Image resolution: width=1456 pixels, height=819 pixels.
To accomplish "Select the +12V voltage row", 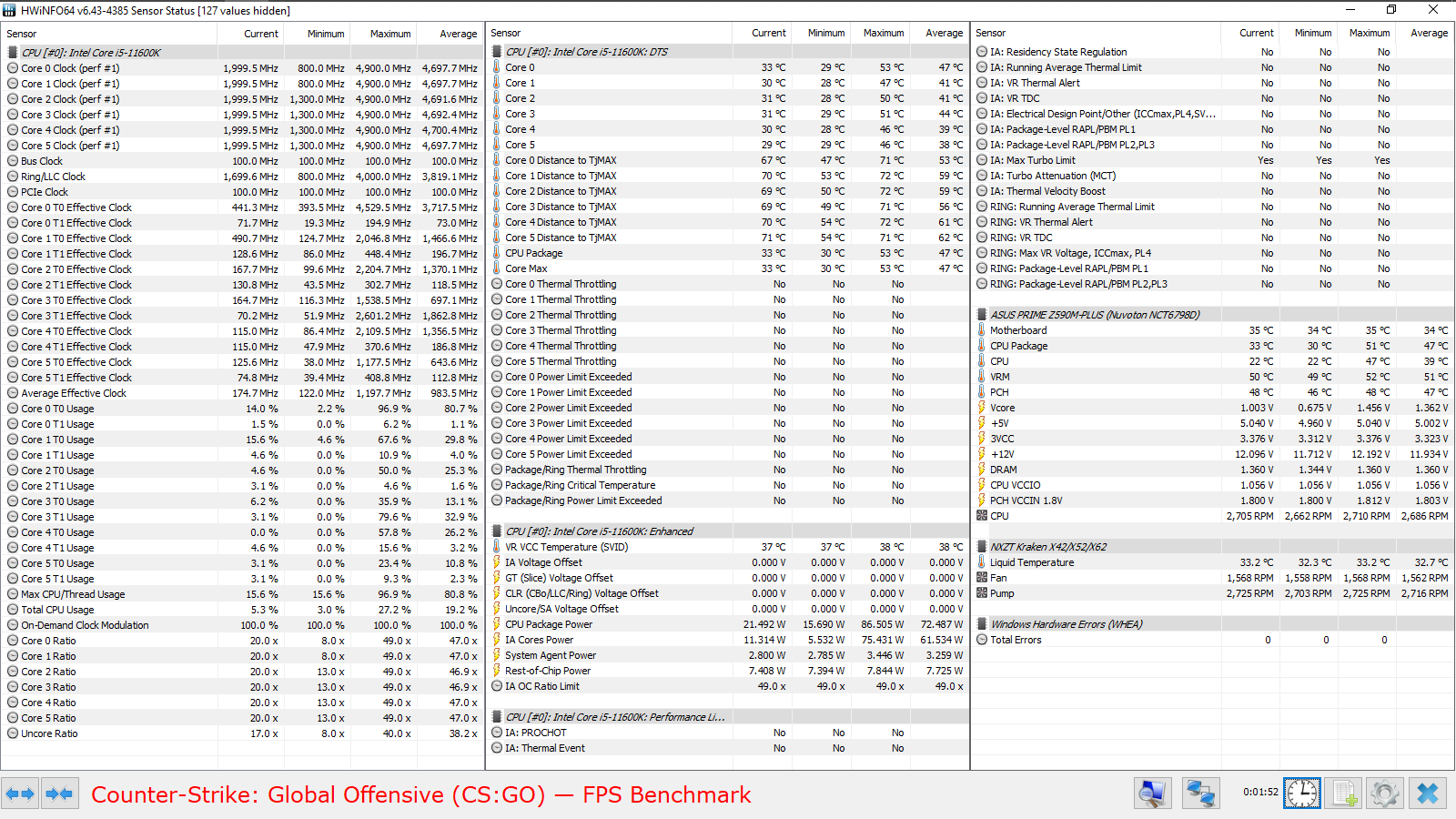I will (1213, 454).
